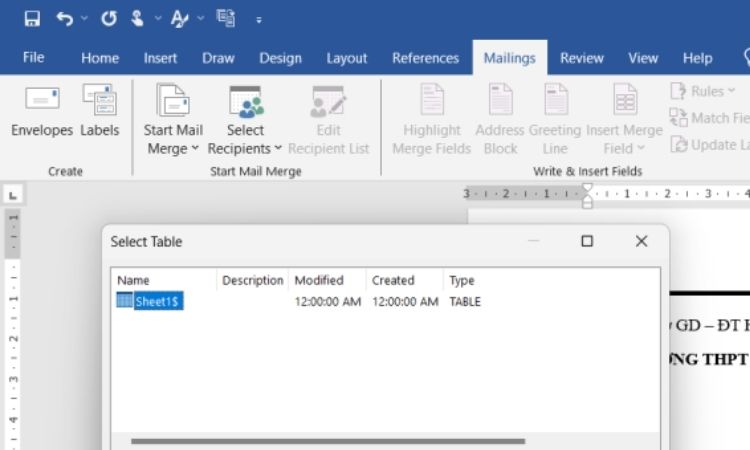Open the Insert ribbon tab
This screenshot has height=450, width=750.
point(160,58)
